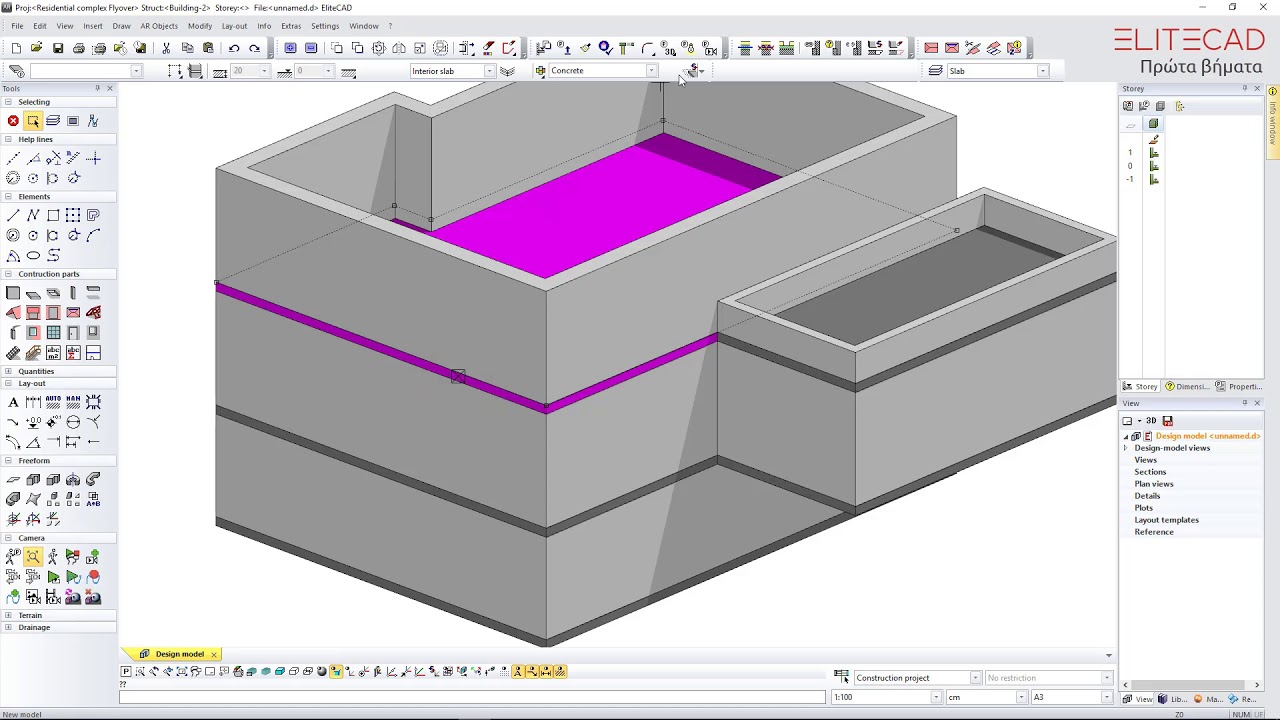Paste with clipboard icon
Viewport: 1280px width, 720px height.
[x=208, y=48]
